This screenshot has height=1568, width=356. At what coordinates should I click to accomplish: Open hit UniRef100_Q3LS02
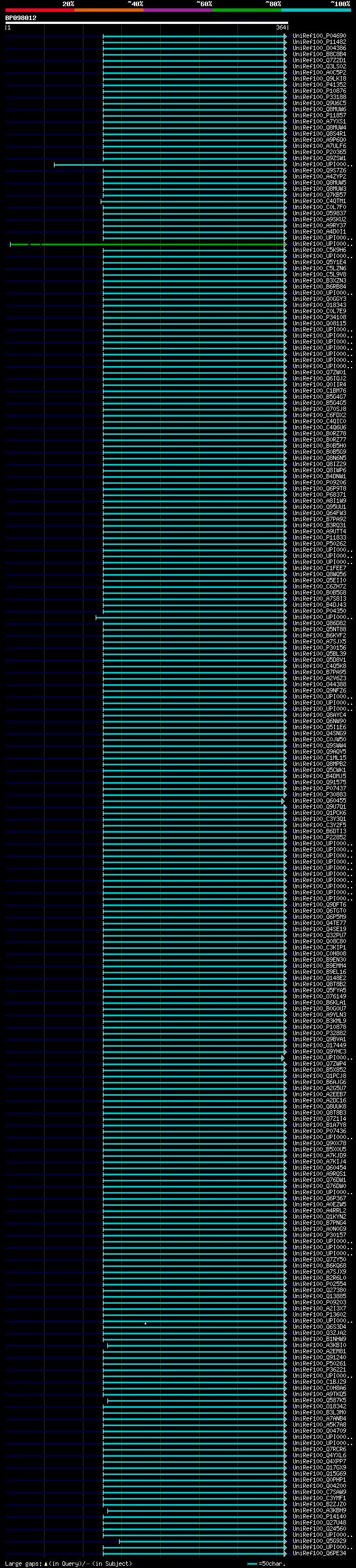tap(319, 66)
